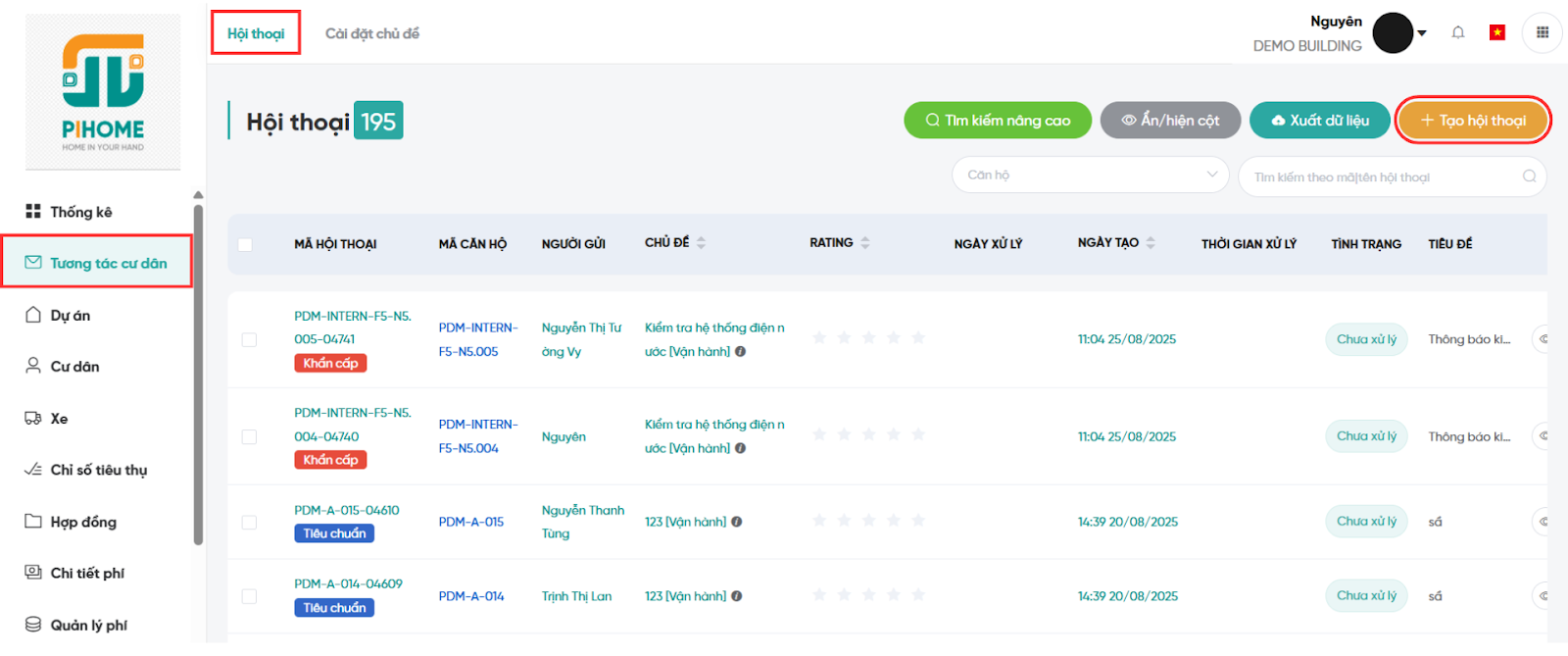This screenshot has width=1568, height=656.
Task: Open the apps grid menu icon
Action: [1542, 32]
